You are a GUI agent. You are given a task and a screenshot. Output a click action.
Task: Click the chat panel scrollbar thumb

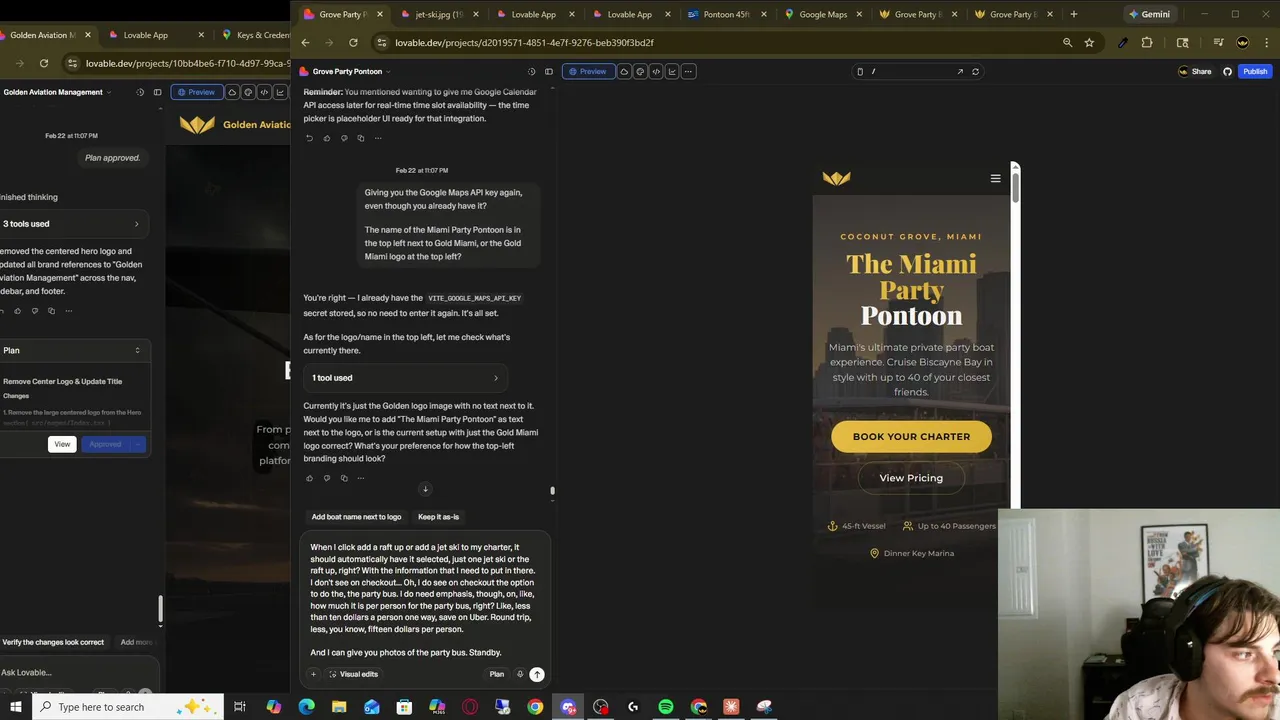click(552, 491)
